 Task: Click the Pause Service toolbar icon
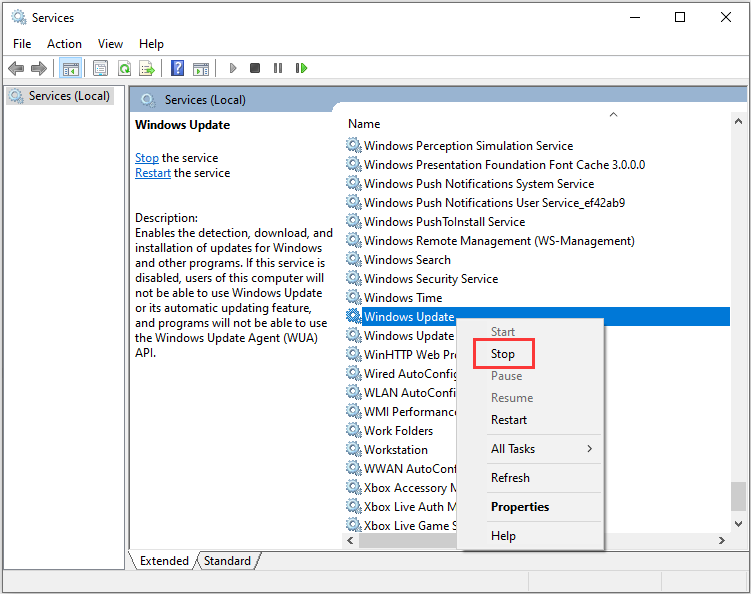pos(278,68)
